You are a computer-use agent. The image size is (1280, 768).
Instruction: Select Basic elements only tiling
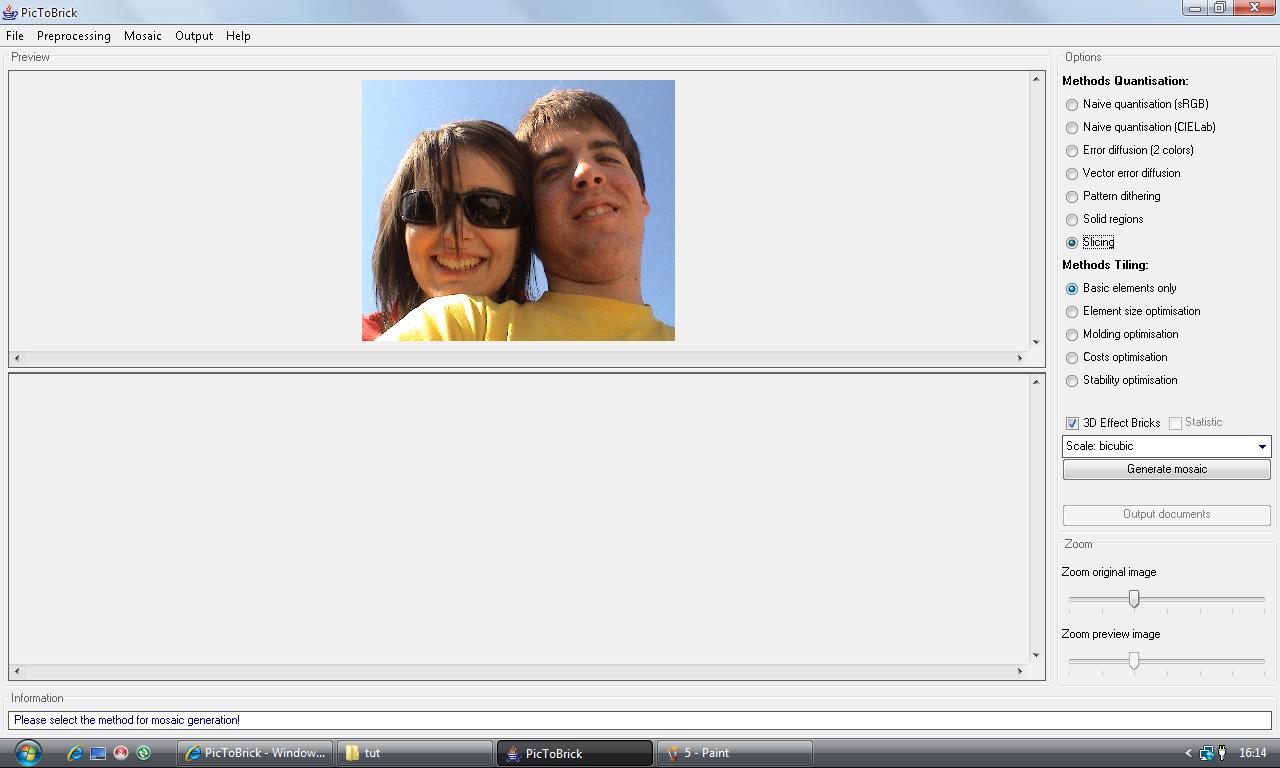(x=1072, y=288)
